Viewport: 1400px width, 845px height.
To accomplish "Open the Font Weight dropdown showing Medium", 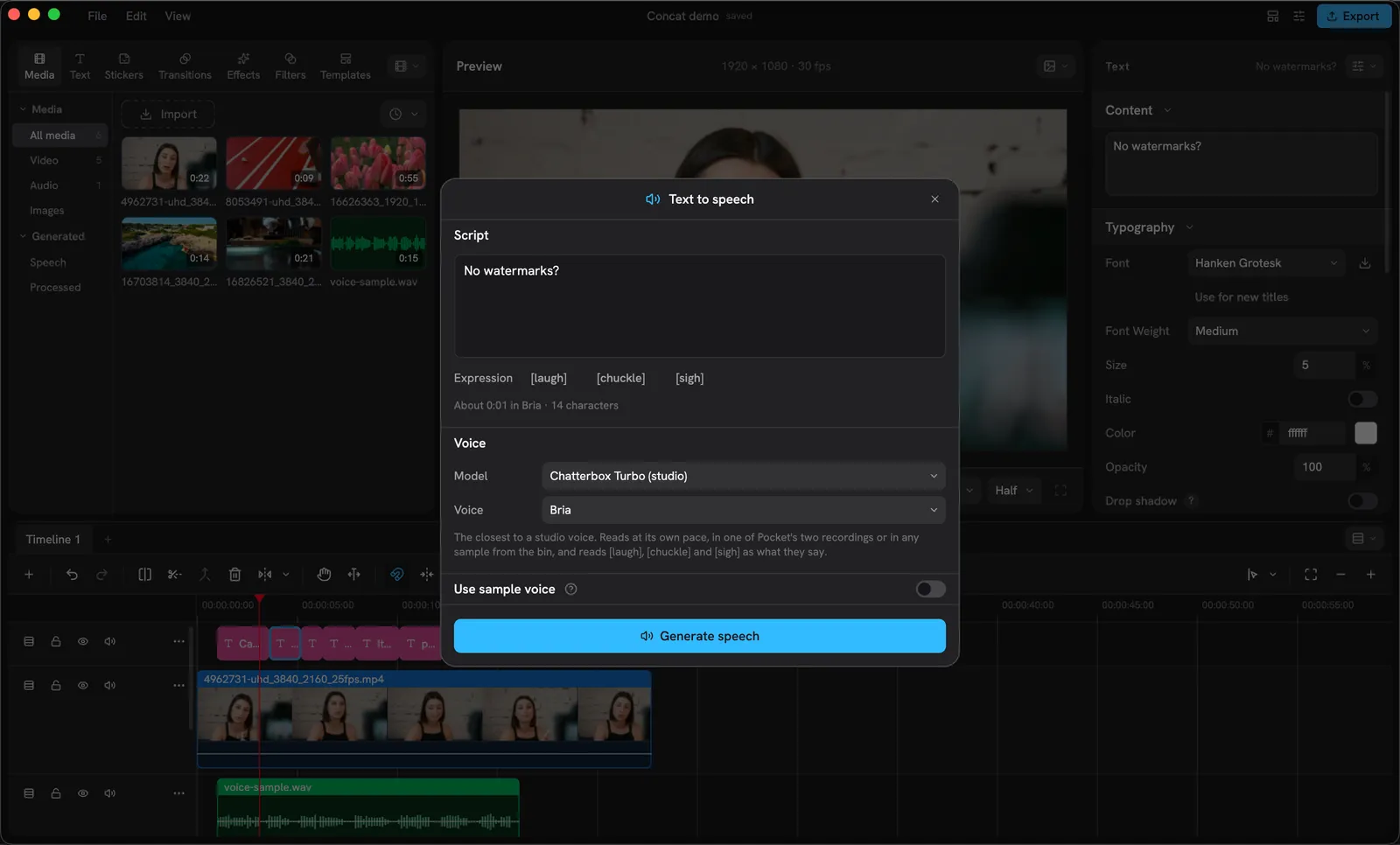I will click(x=1282, y=332).
